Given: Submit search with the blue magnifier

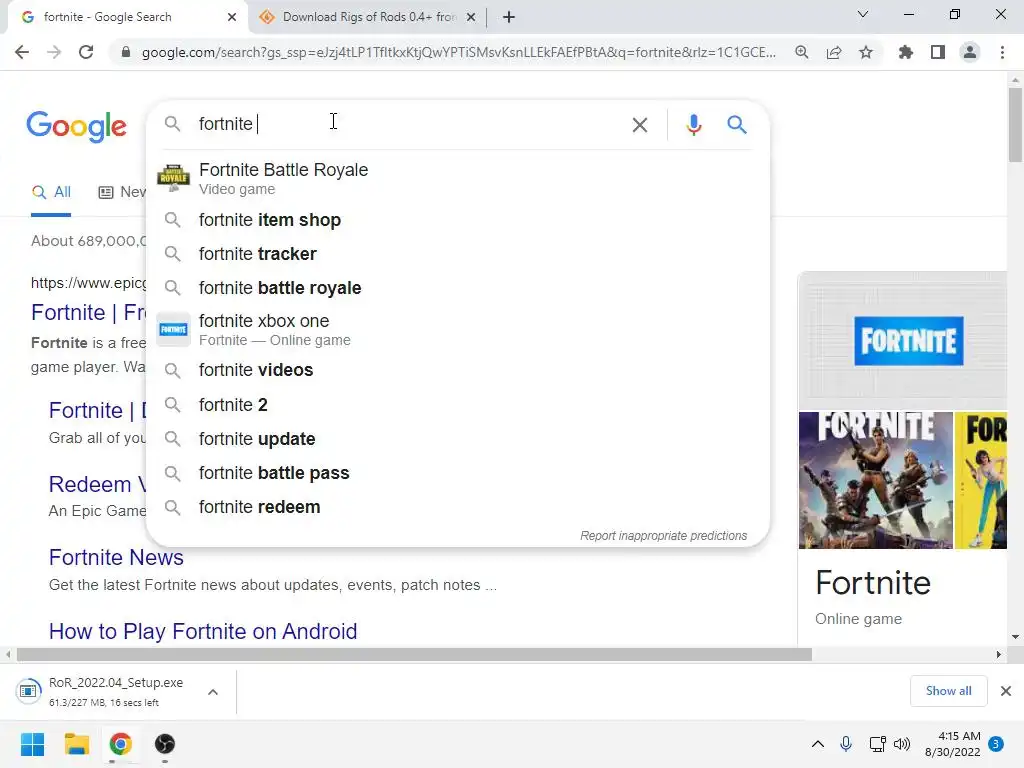Looking at the screenshot, I should (x=737, y=124).
